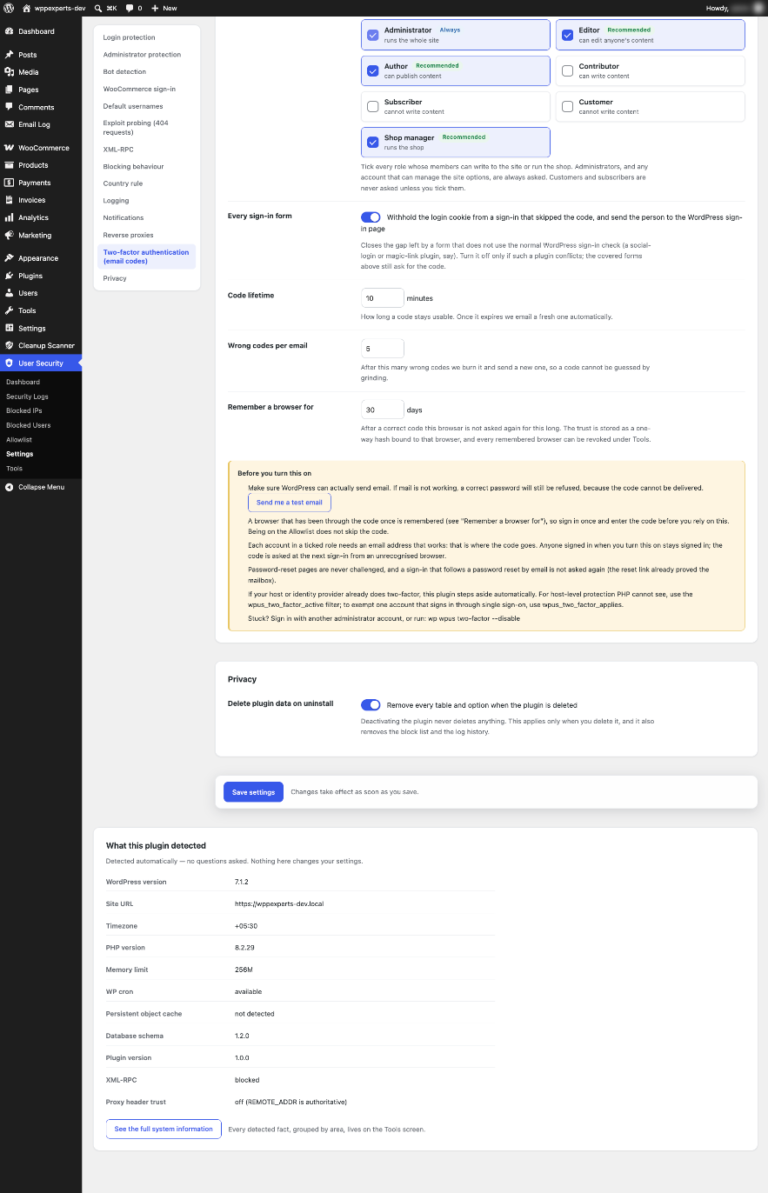Go to Logging section

click(116, 201)
